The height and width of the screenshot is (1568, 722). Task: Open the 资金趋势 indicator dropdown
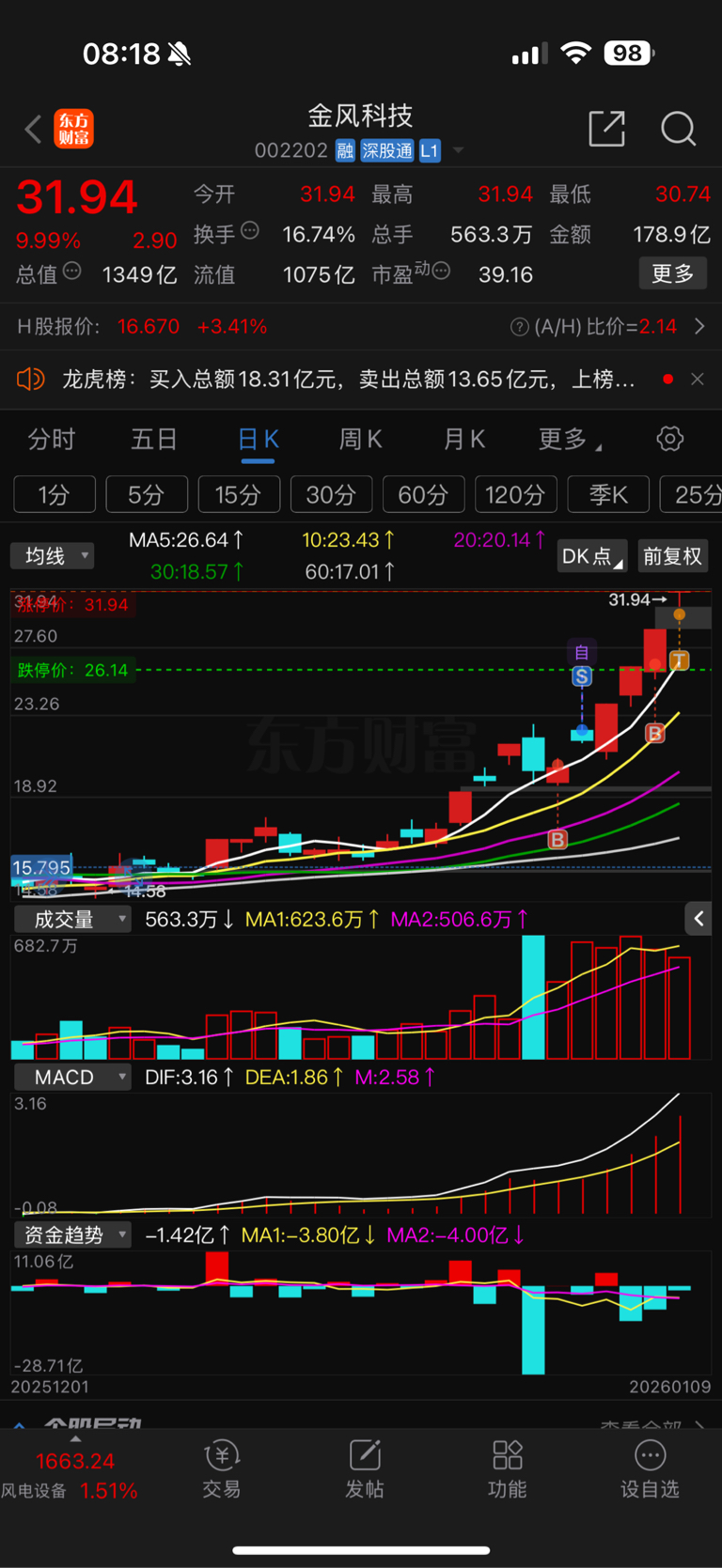[71, 1234]
